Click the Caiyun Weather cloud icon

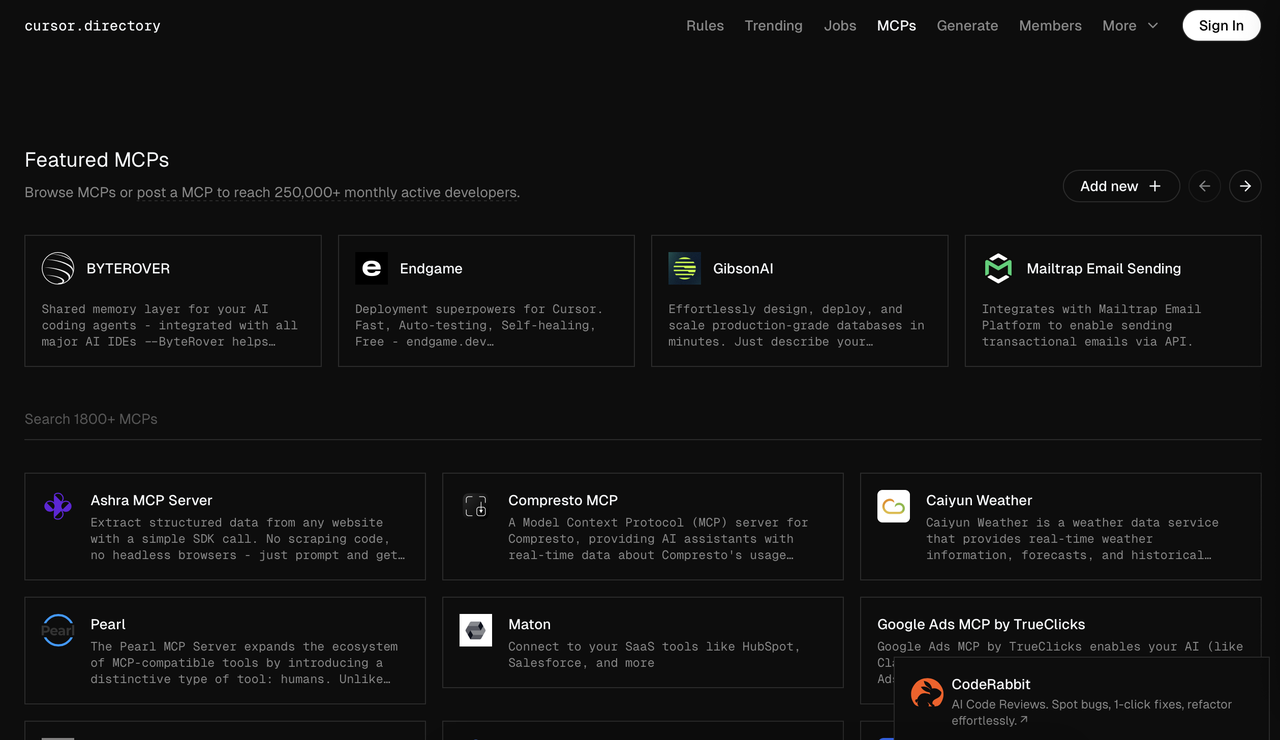[894, 506]
